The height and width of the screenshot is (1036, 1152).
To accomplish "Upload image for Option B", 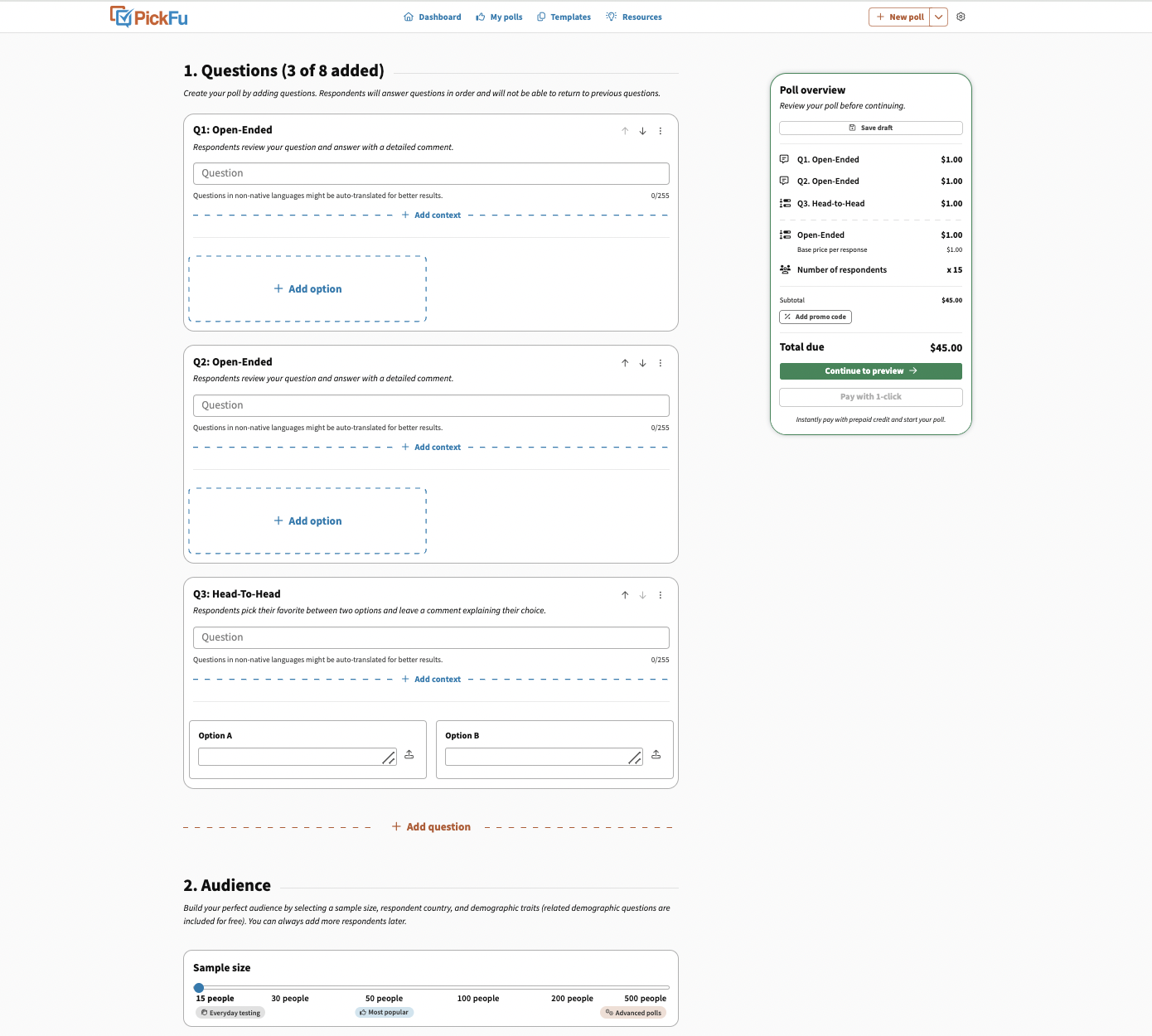I will (656, 755).
